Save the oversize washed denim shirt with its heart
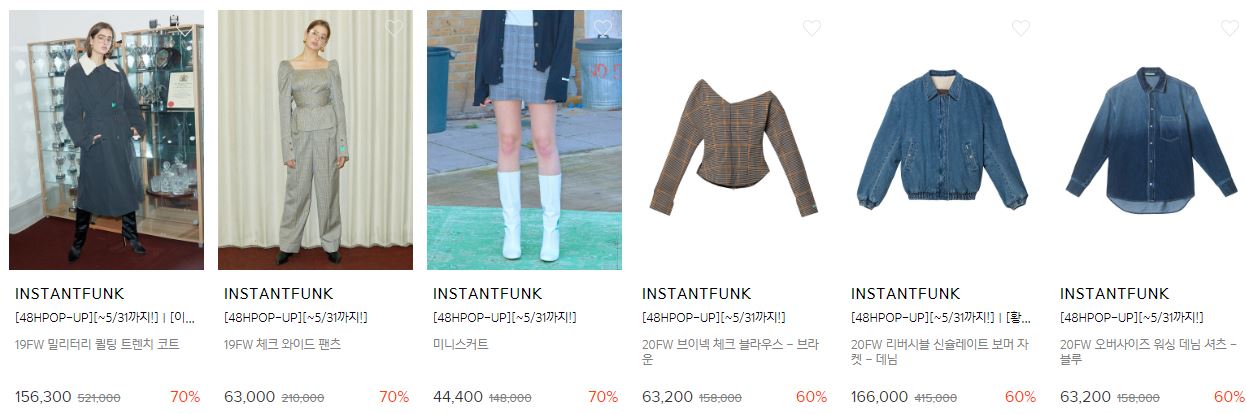This screenshot has height=414, width=1246. (x=1230, y=28)
